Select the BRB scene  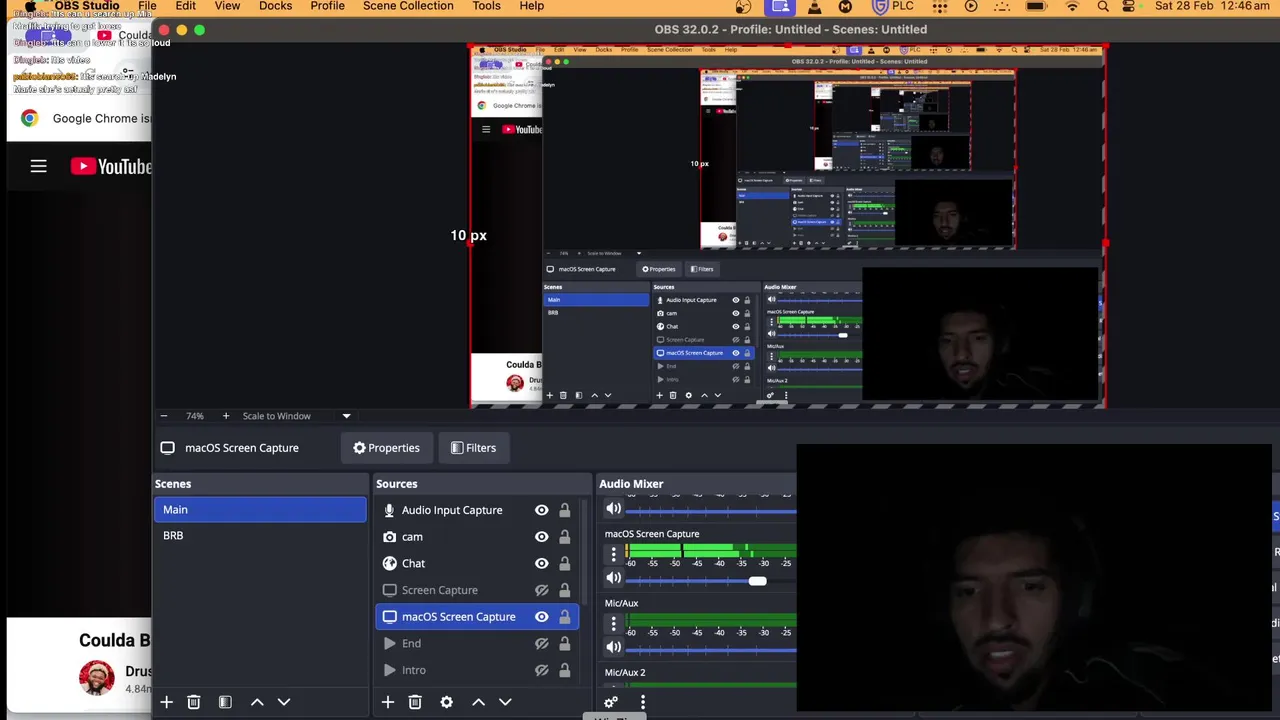click(x=260, y=536)
